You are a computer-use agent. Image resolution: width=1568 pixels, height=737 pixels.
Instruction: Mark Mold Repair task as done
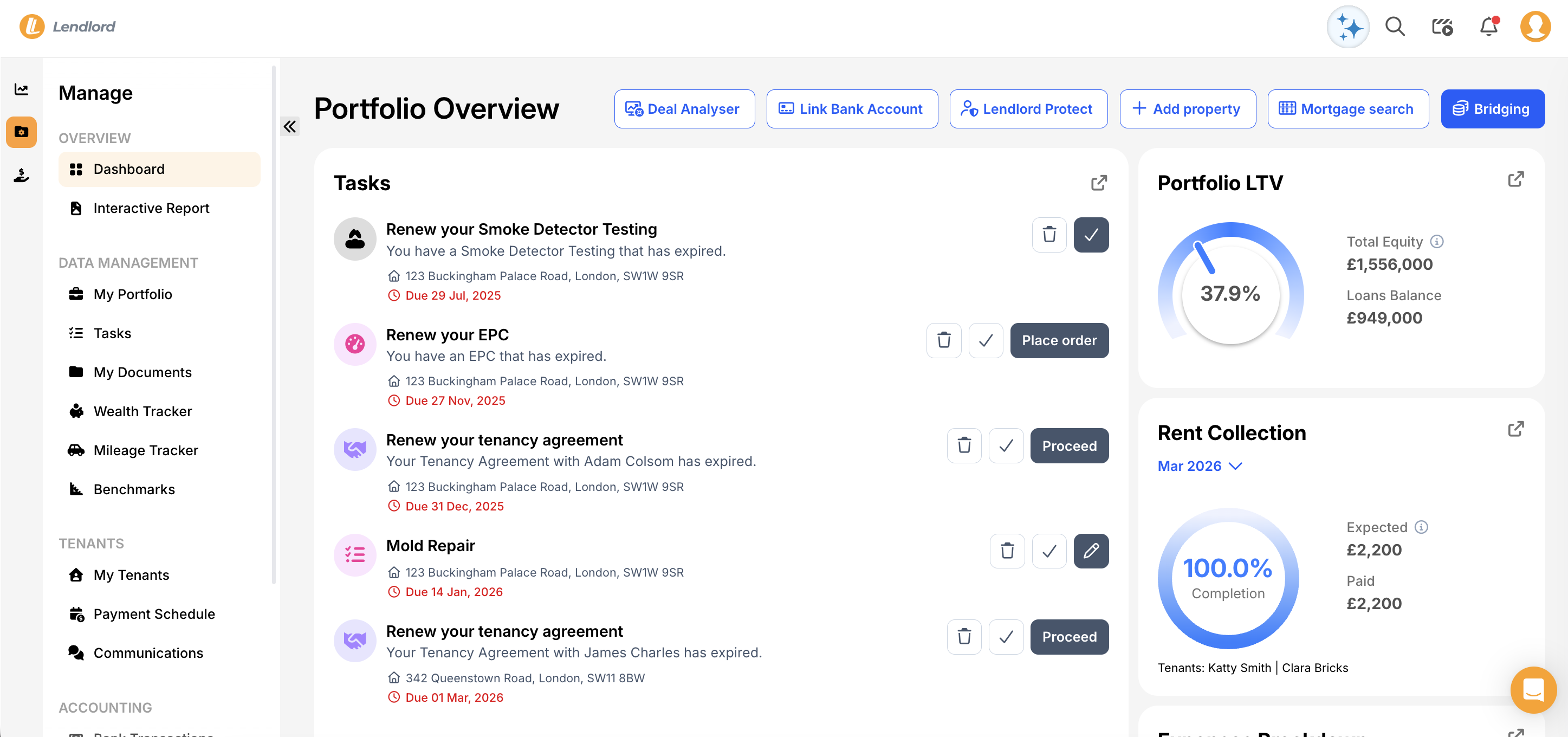pyautogui.click(x=1049, y=551)
